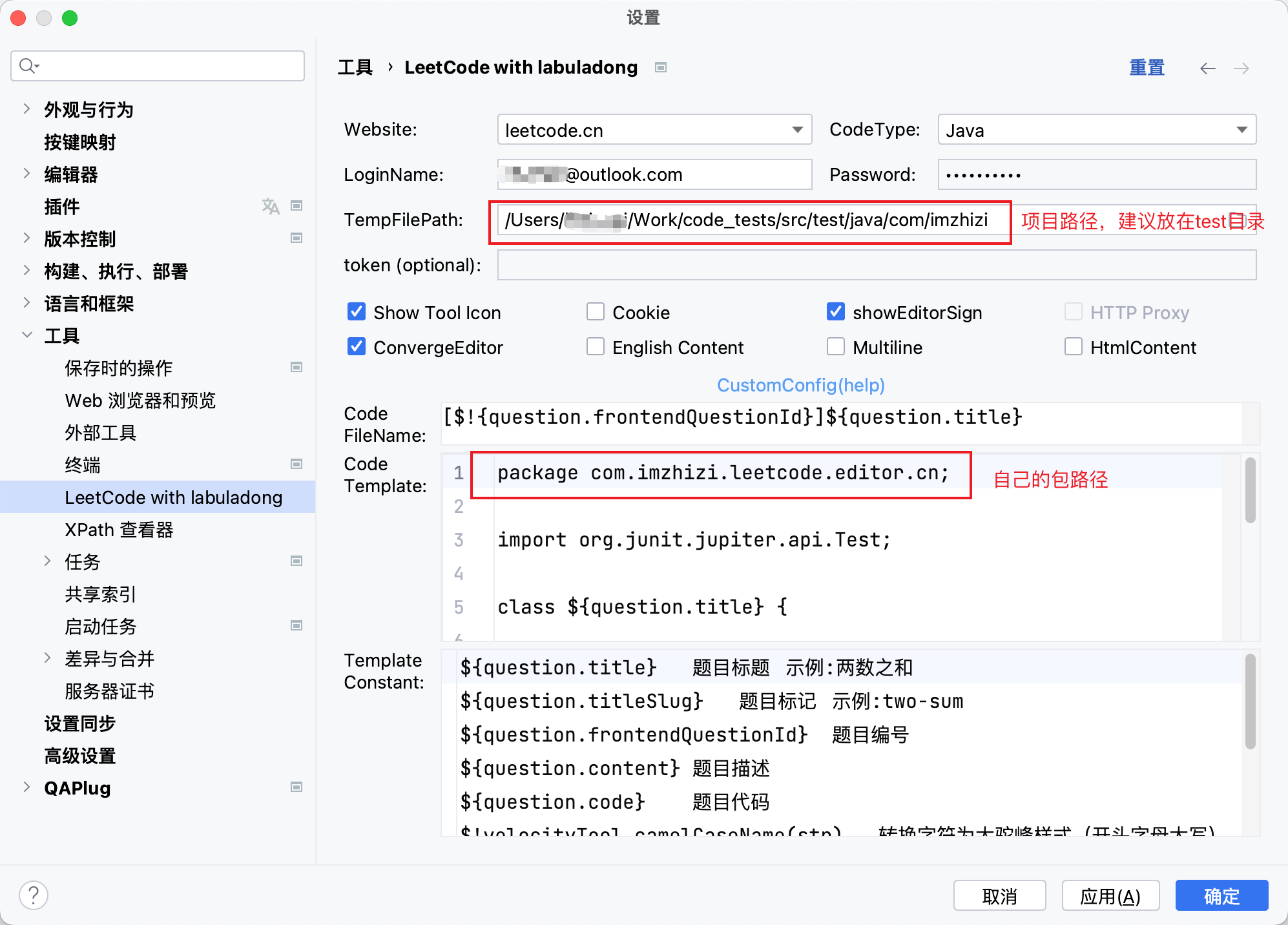Enable the English Content checkbox
Image resolution: width=1288 pixels, height=925 pixels.
[x=595, y=347]
